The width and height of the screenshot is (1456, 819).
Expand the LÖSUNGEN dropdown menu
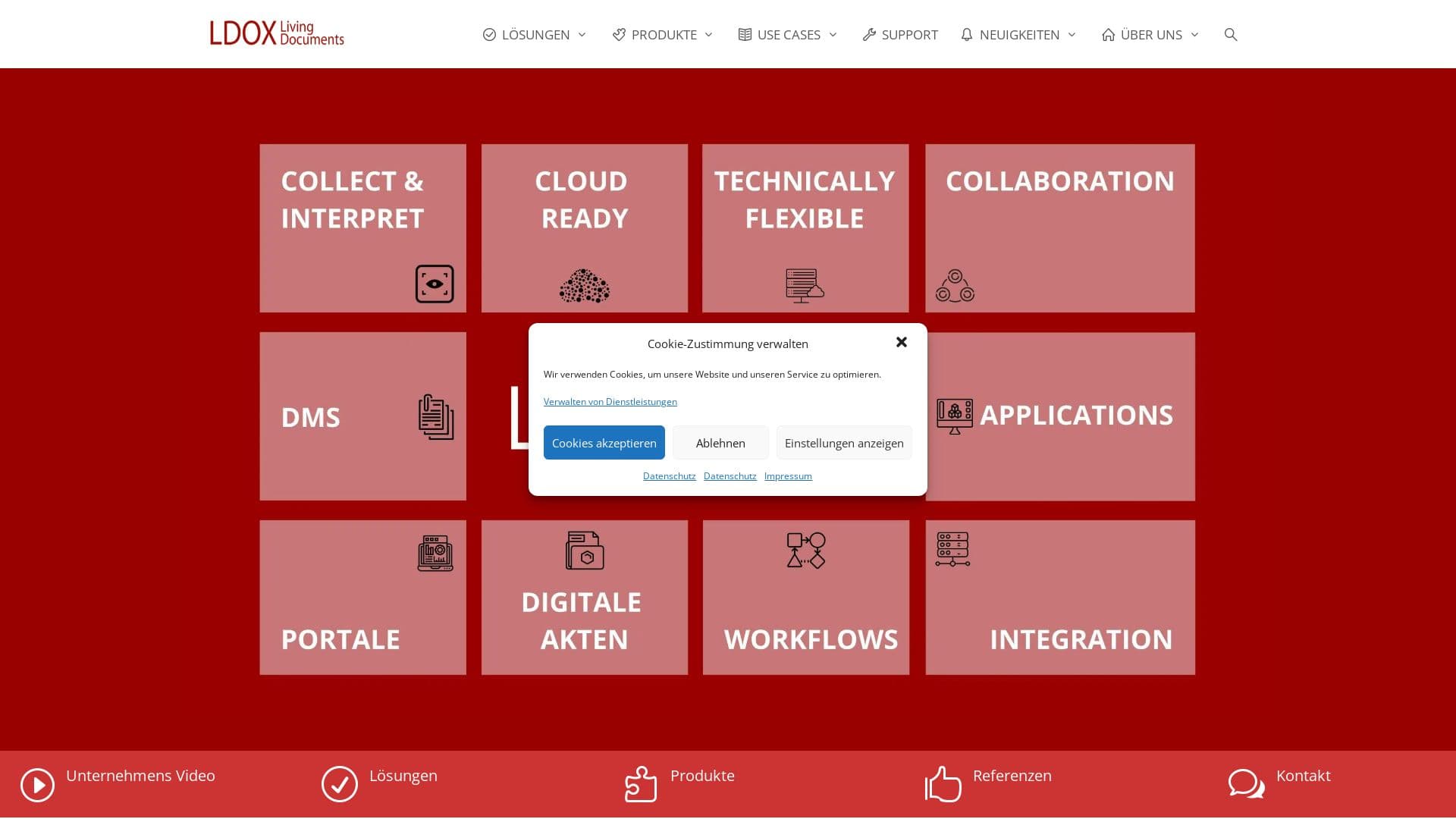pyautogui.click(x=535, y=34)
